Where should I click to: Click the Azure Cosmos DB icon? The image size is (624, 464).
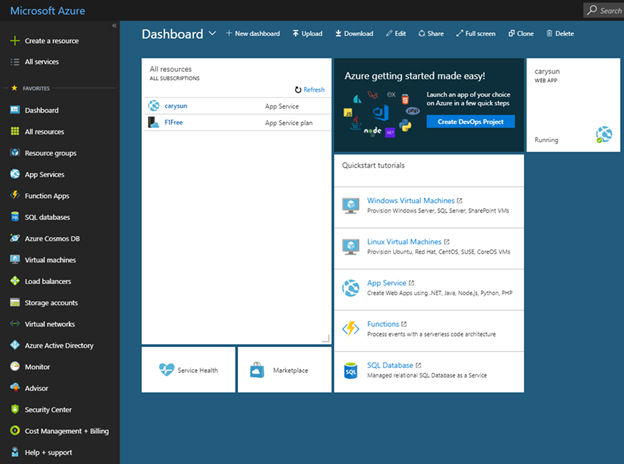(14, 238)
